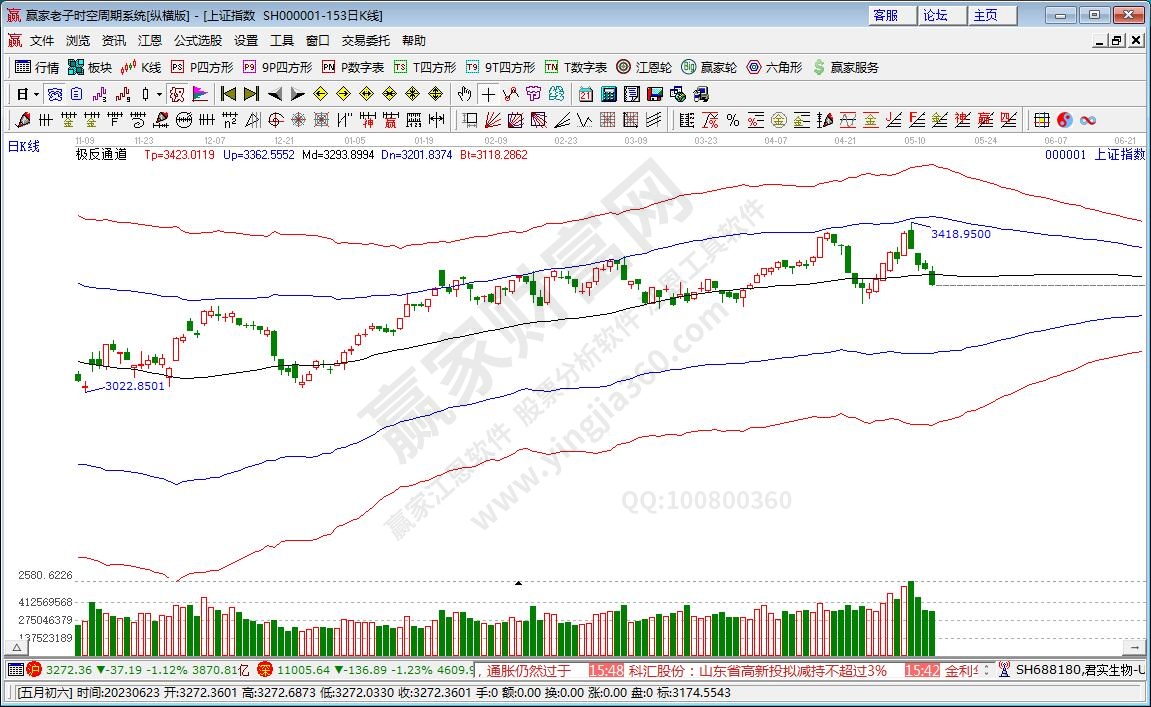Click the scroll-up arrow above volume panel

coord(518,582)
